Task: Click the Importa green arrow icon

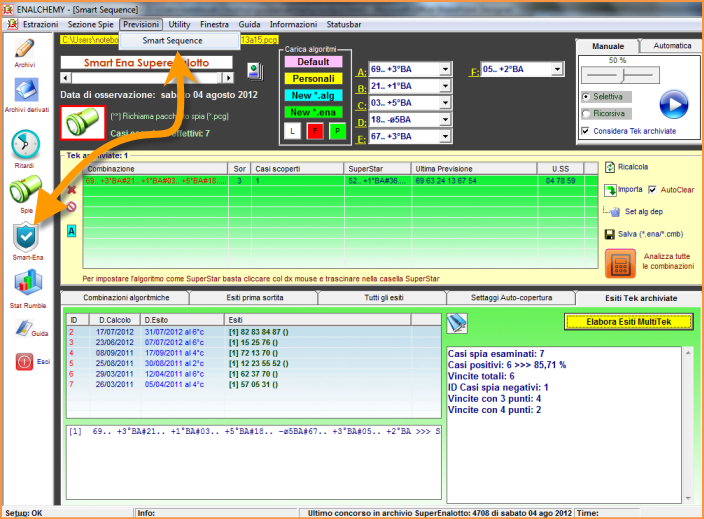Action: click(x=610, y=190)
